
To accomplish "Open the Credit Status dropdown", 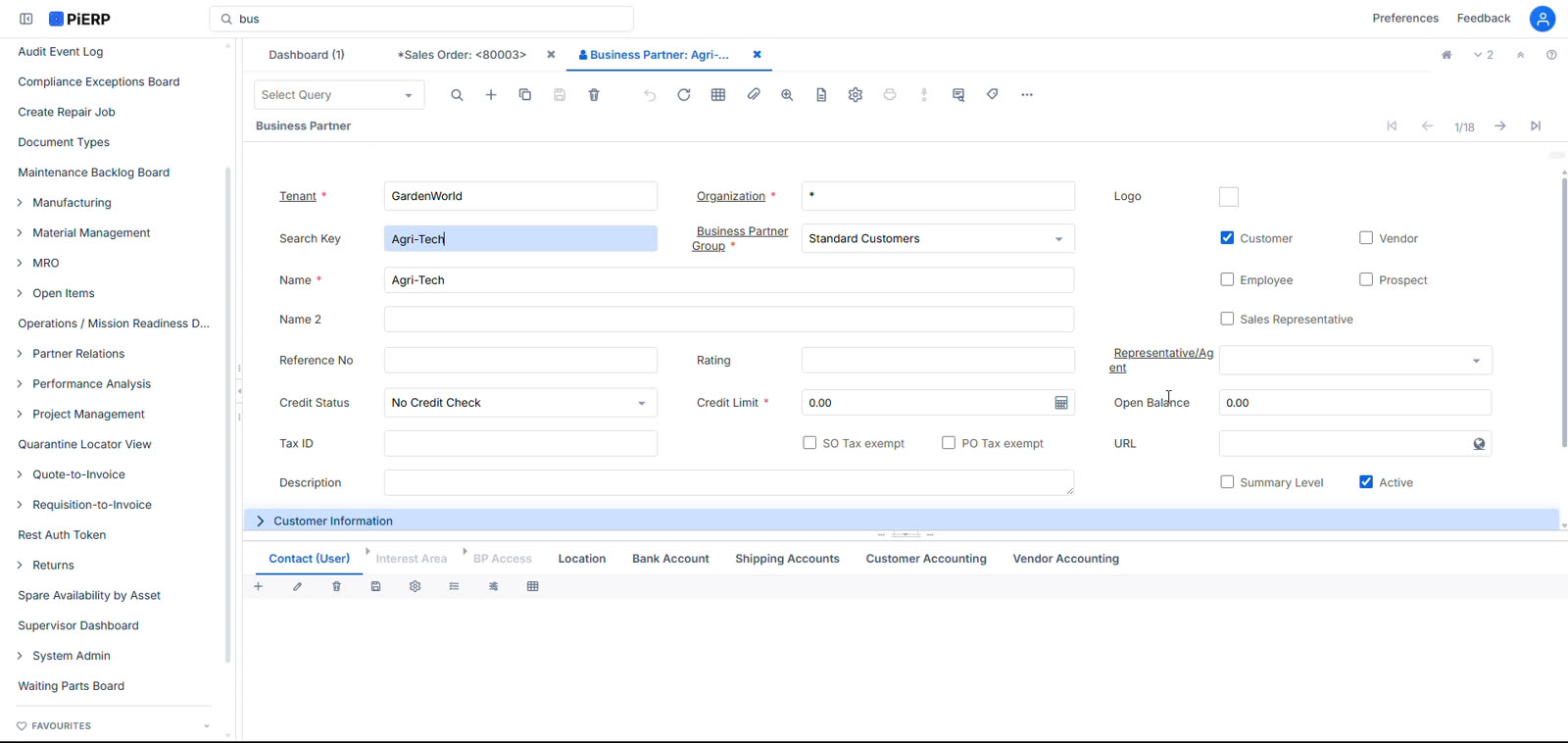I will 520,403.
